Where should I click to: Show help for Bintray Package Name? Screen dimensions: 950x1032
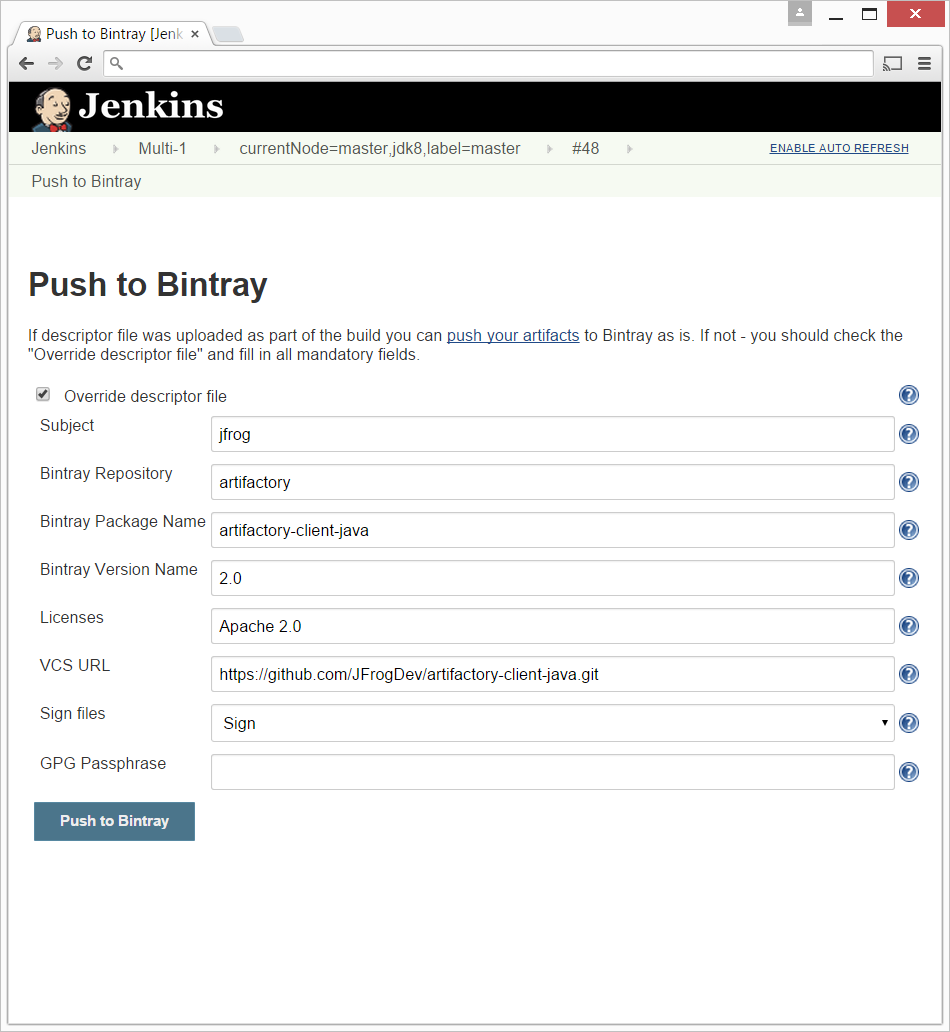[908, 530]
